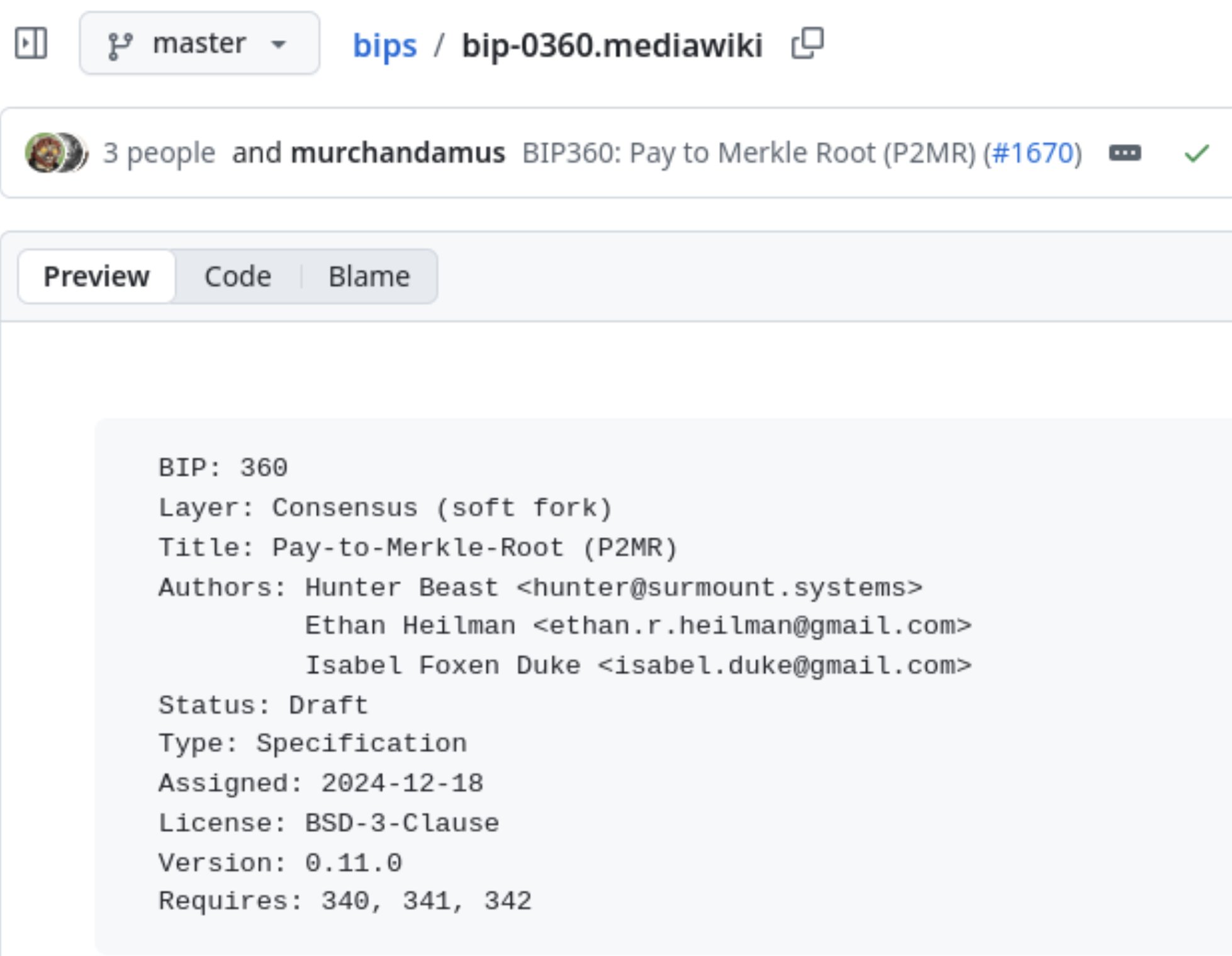Open the master branch selector
1232x956 pixels.
199,43
